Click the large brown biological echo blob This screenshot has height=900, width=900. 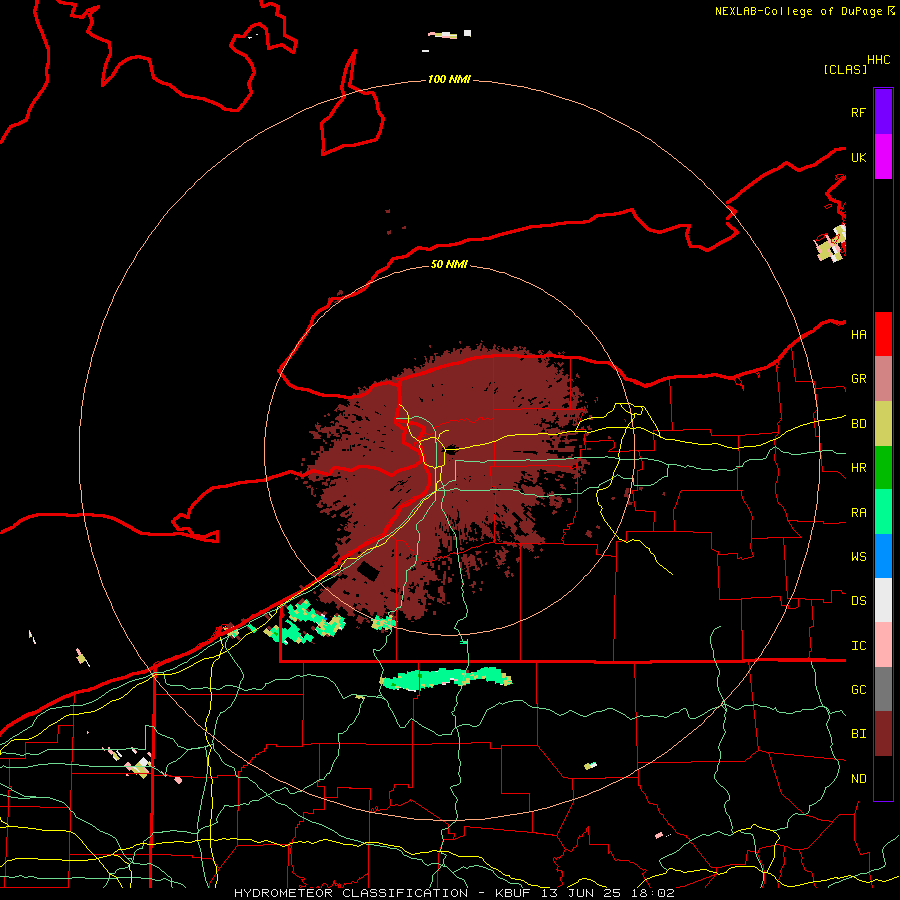click(448, 482)
